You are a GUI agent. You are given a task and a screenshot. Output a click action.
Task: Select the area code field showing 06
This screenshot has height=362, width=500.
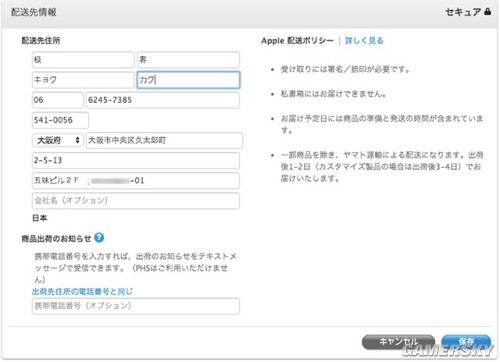coord(58,100)
